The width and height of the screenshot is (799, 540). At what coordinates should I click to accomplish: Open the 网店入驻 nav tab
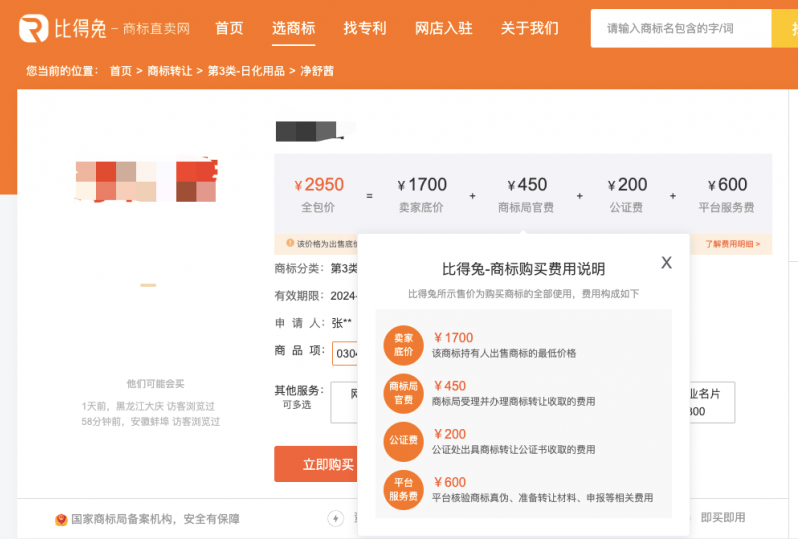(443, 28)
